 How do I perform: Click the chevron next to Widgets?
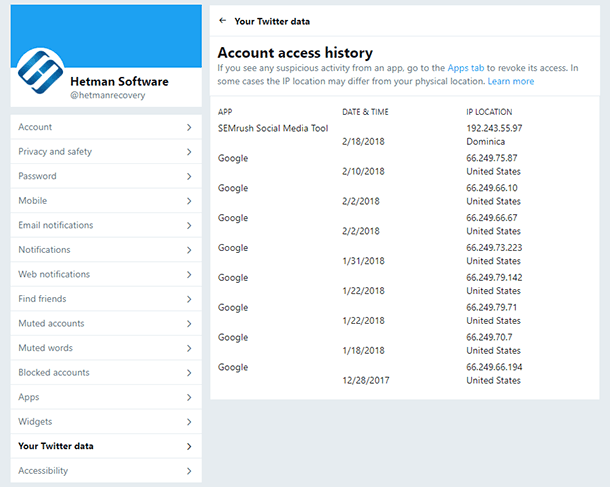189,422
